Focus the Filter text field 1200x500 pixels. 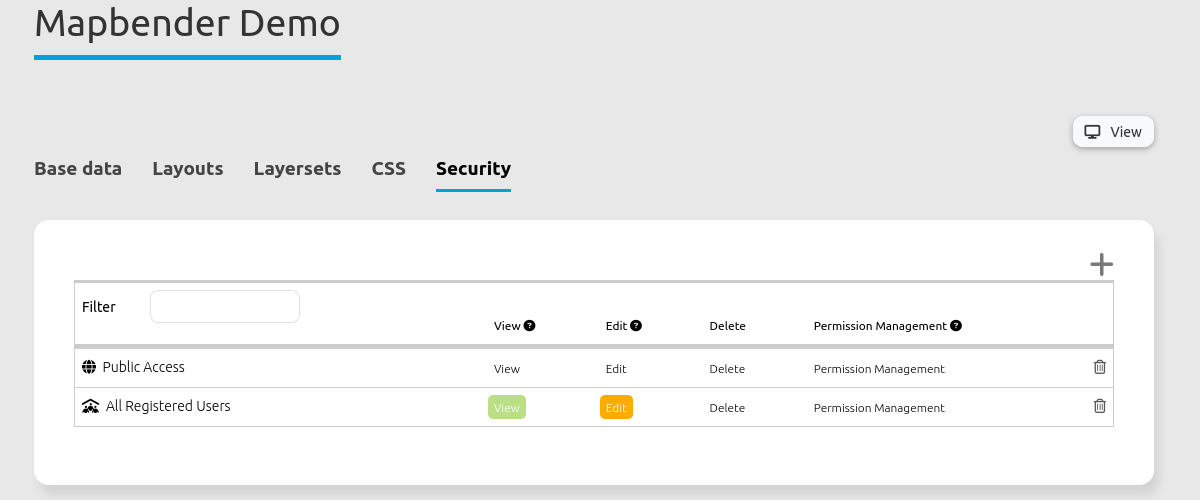click(225, 307)
